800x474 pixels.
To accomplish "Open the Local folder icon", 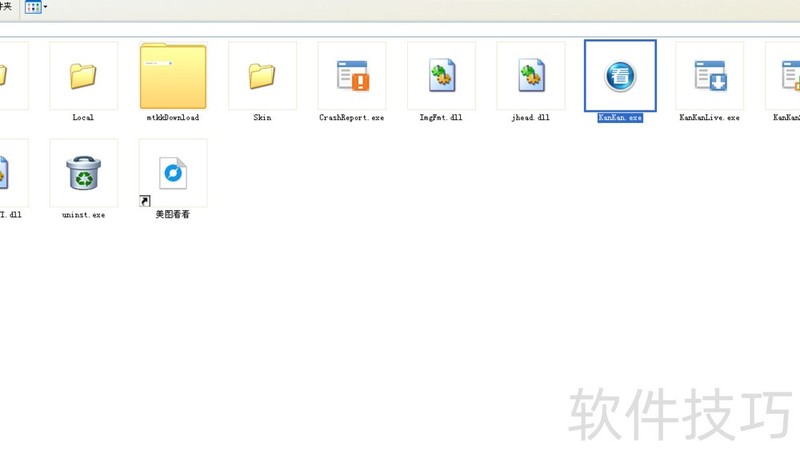I will (x=83, y=76).
